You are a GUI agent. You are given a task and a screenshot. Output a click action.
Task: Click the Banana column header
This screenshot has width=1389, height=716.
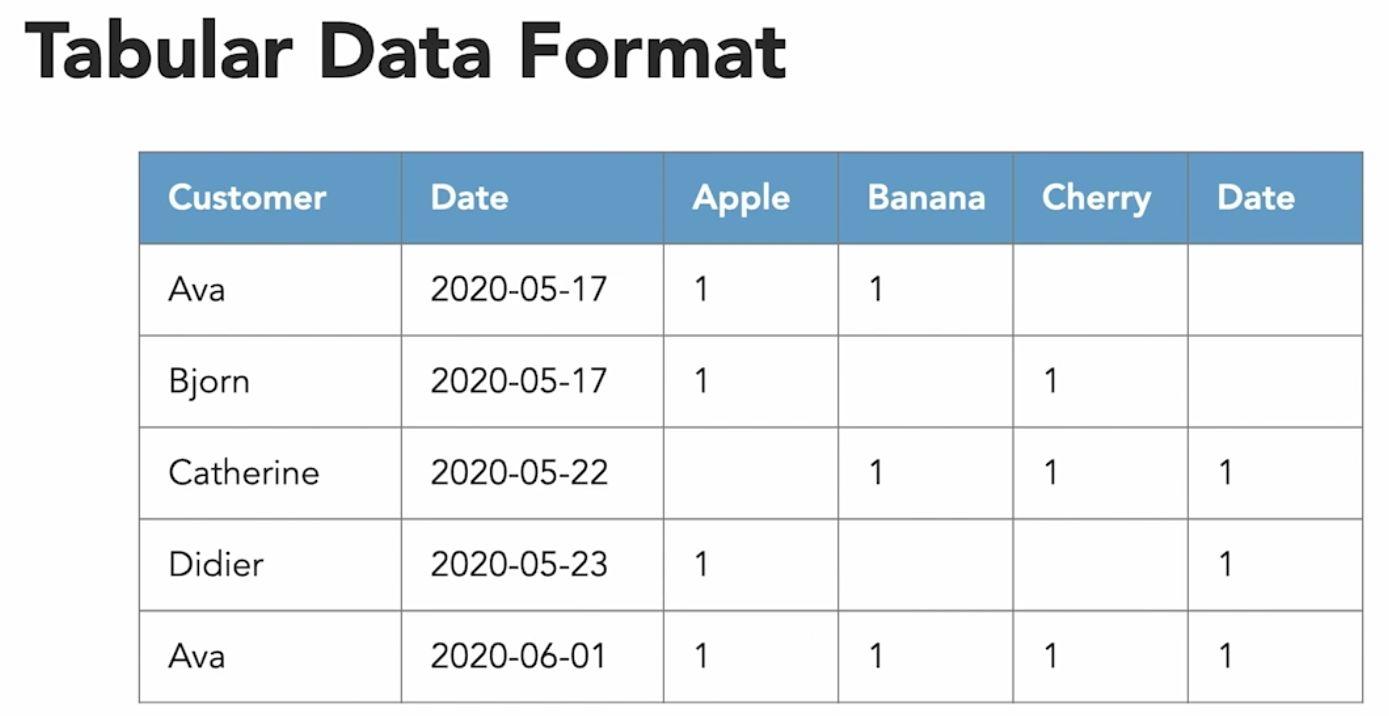pos(926,198)
